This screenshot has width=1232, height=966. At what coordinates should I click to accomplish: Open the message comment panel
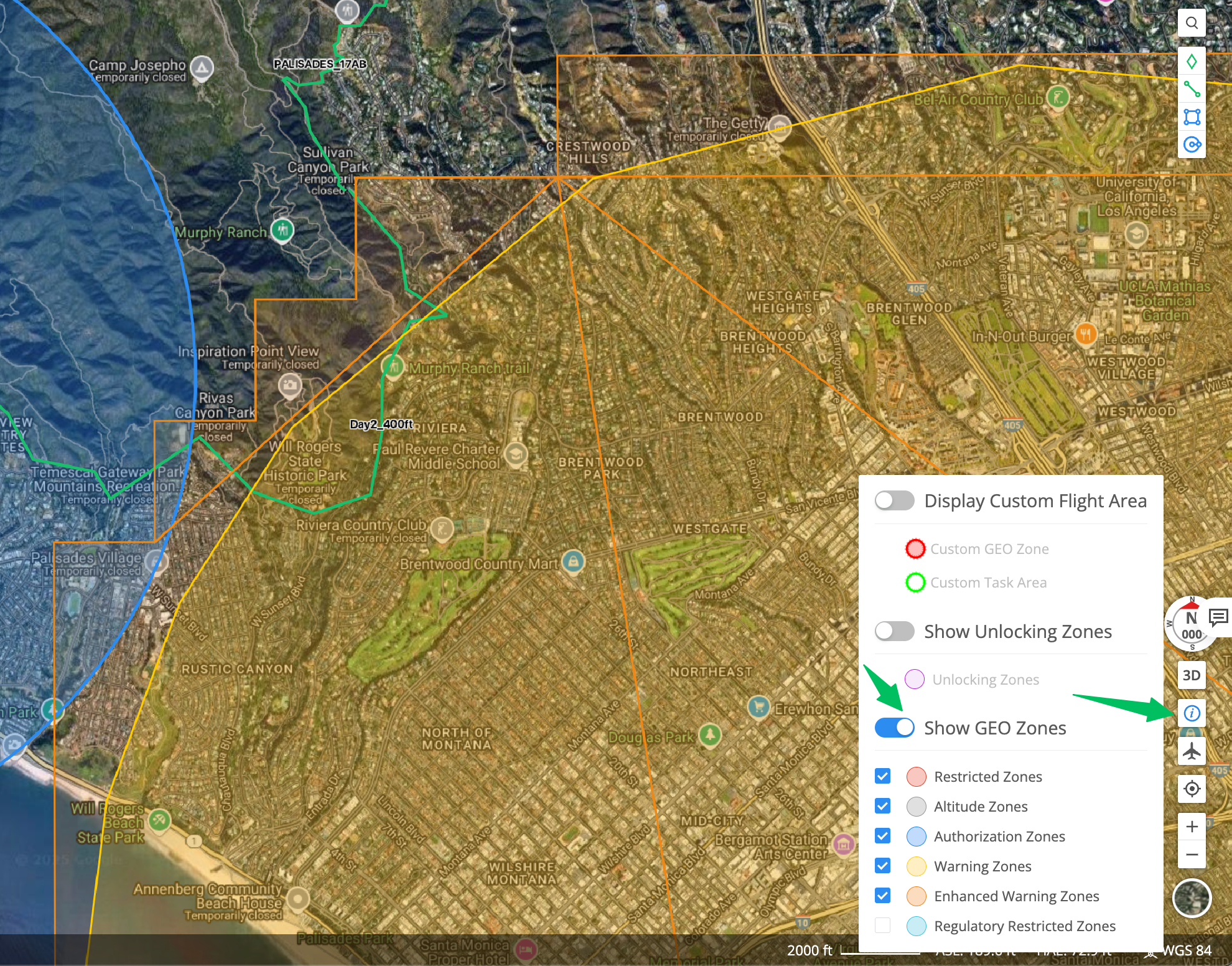click(1218, 617)
